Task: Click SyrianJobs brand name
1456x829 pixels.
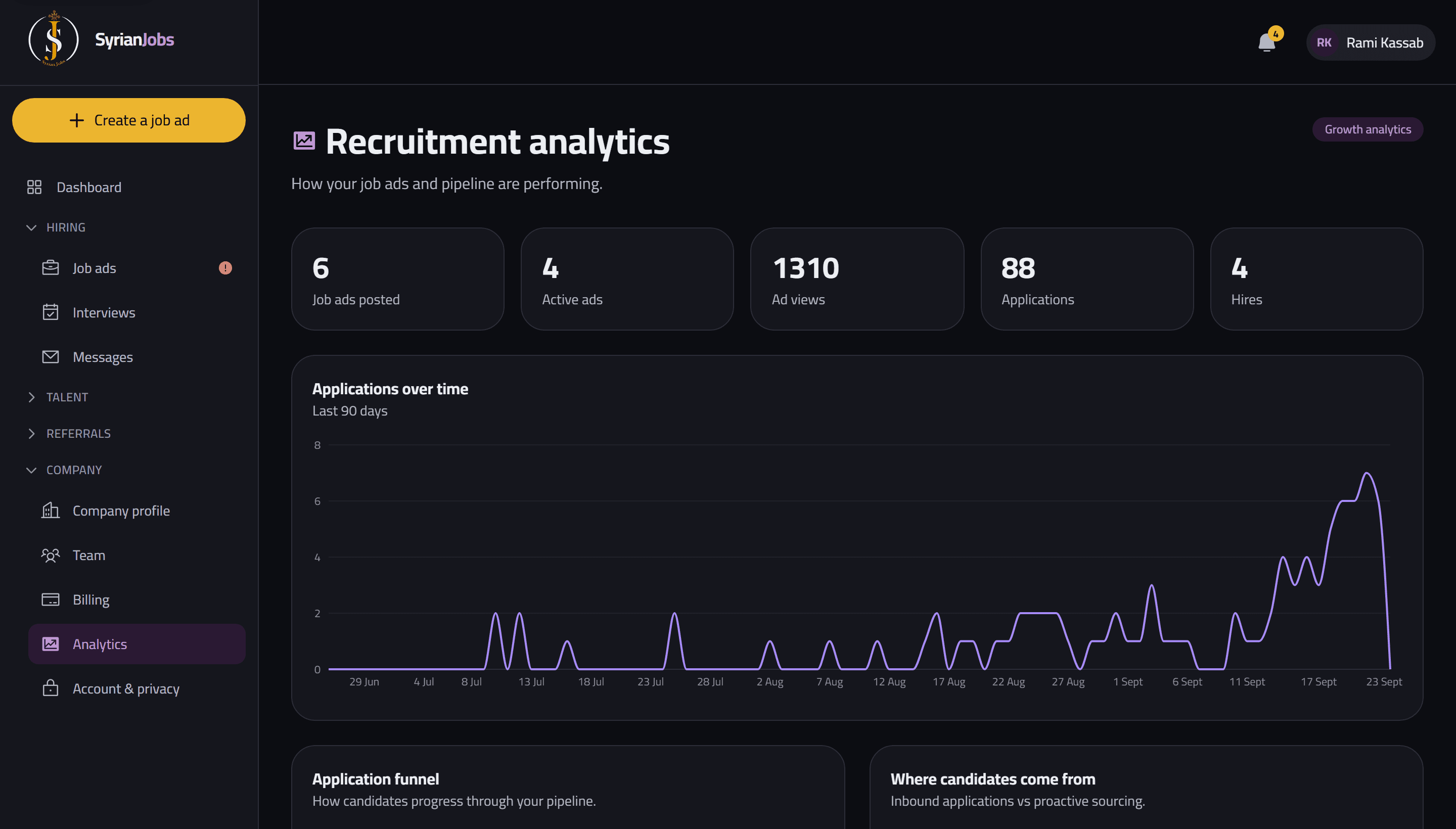Action: pos(134,39)
